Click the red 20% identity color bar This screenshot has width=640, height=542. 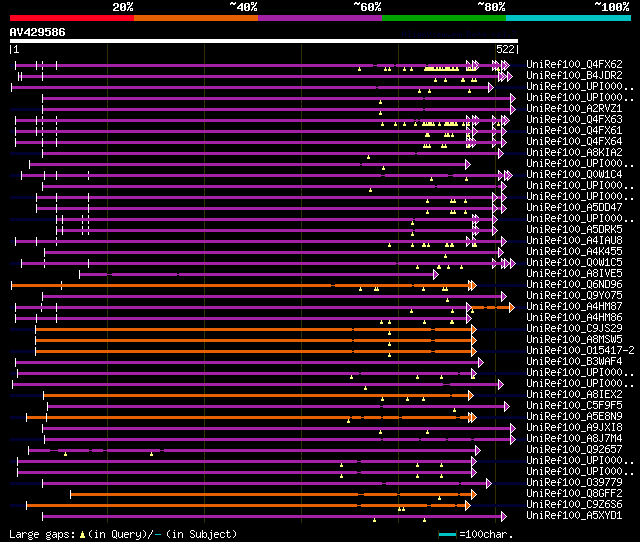72,18
